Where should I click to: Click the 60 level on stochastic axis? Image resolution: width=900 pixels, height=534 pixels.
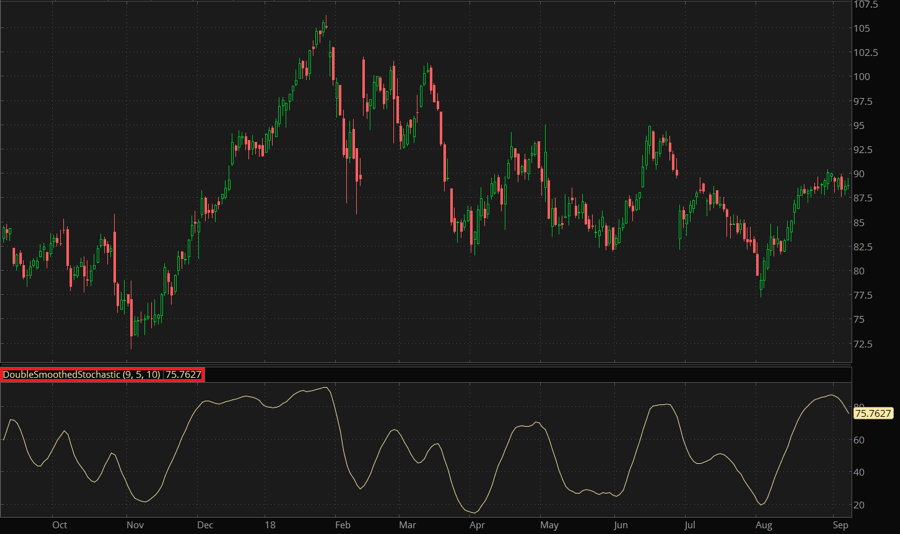(x=860, y=439)
